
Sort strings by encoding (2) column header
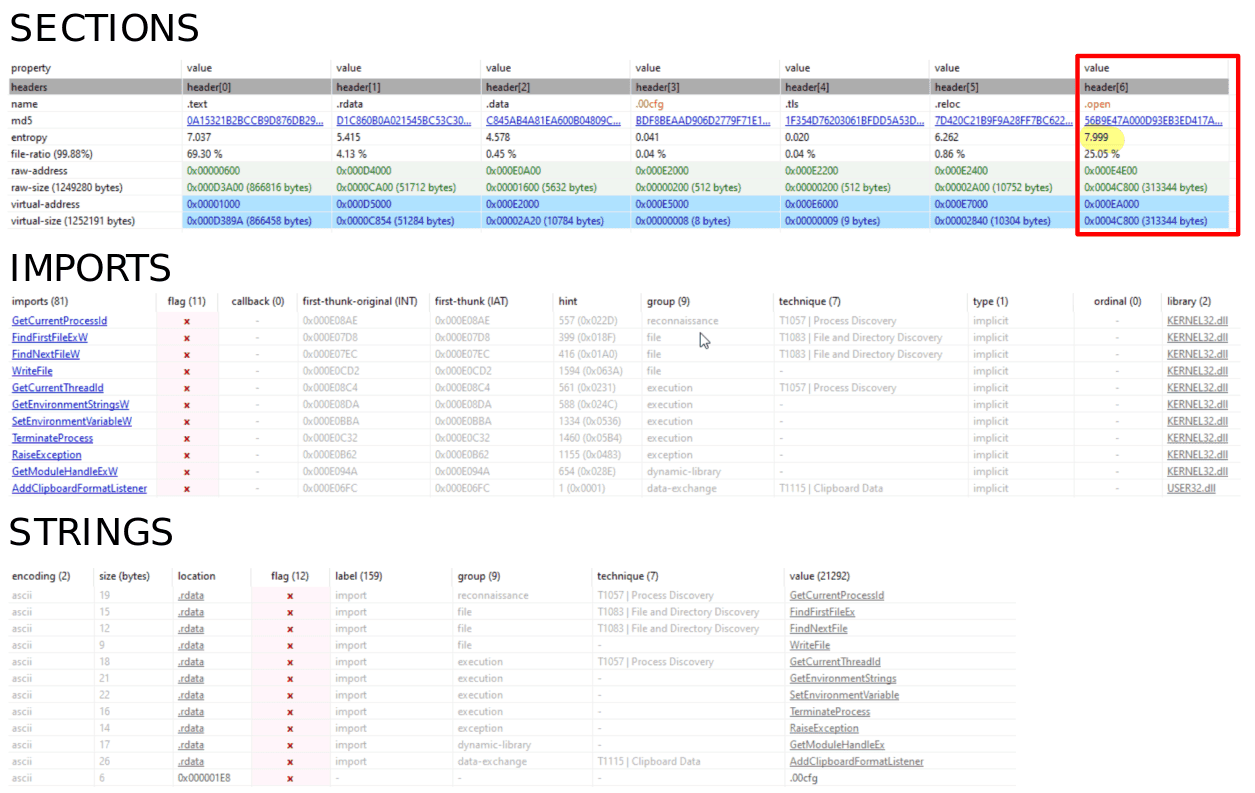(40, 576)
